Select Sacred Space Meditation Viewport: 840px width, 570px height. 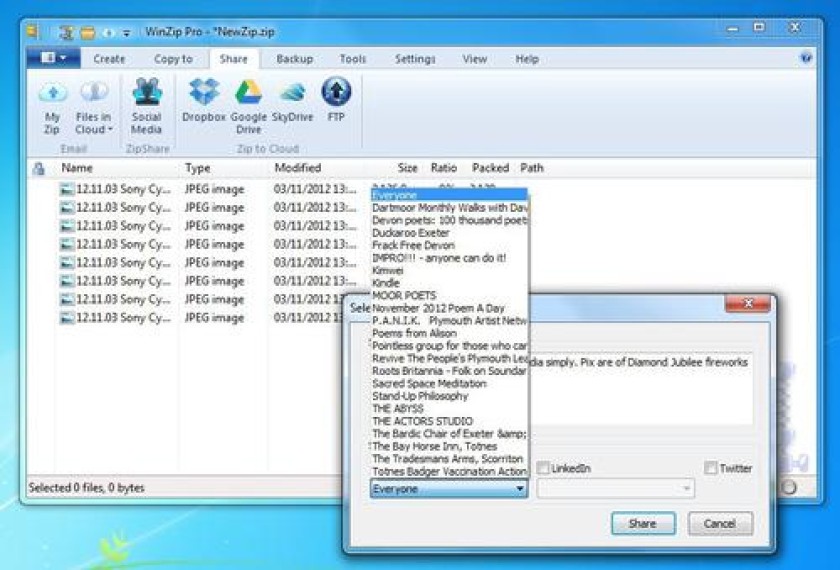(449, 384)
